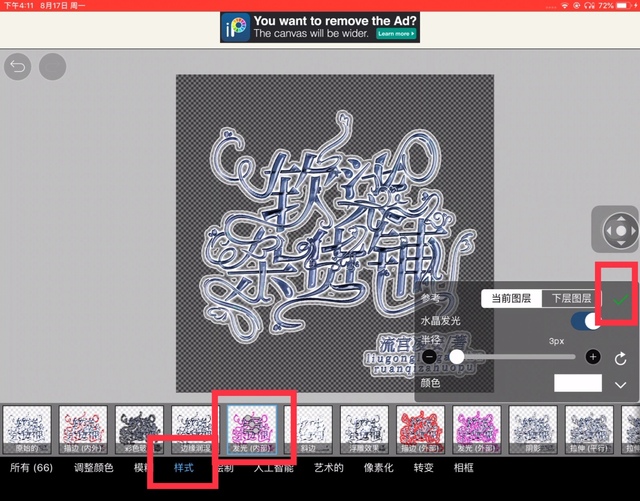Screen dimensions: 640x501
Task: Confirm the filter with the green checkmark
Action: pyautogui.click(x=620, y=299)
